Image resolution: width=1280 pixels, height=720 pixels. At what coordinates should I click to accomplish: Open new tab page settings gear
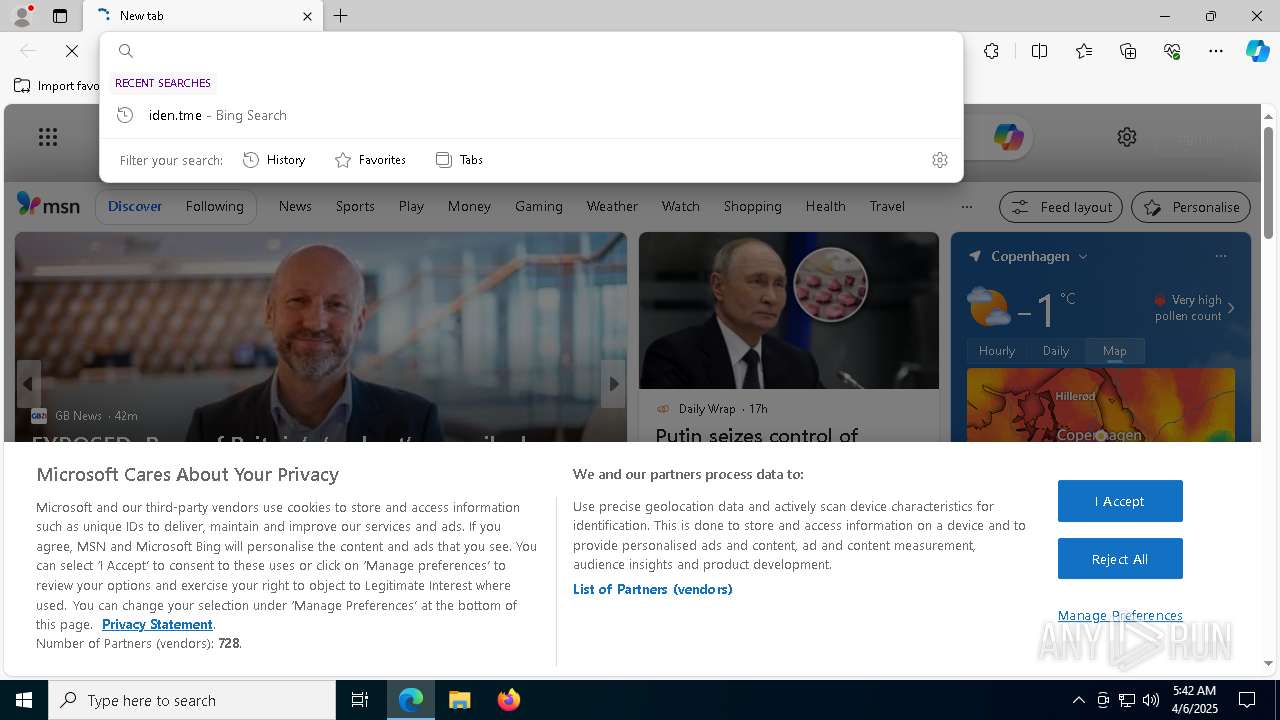click(1127, 137)
